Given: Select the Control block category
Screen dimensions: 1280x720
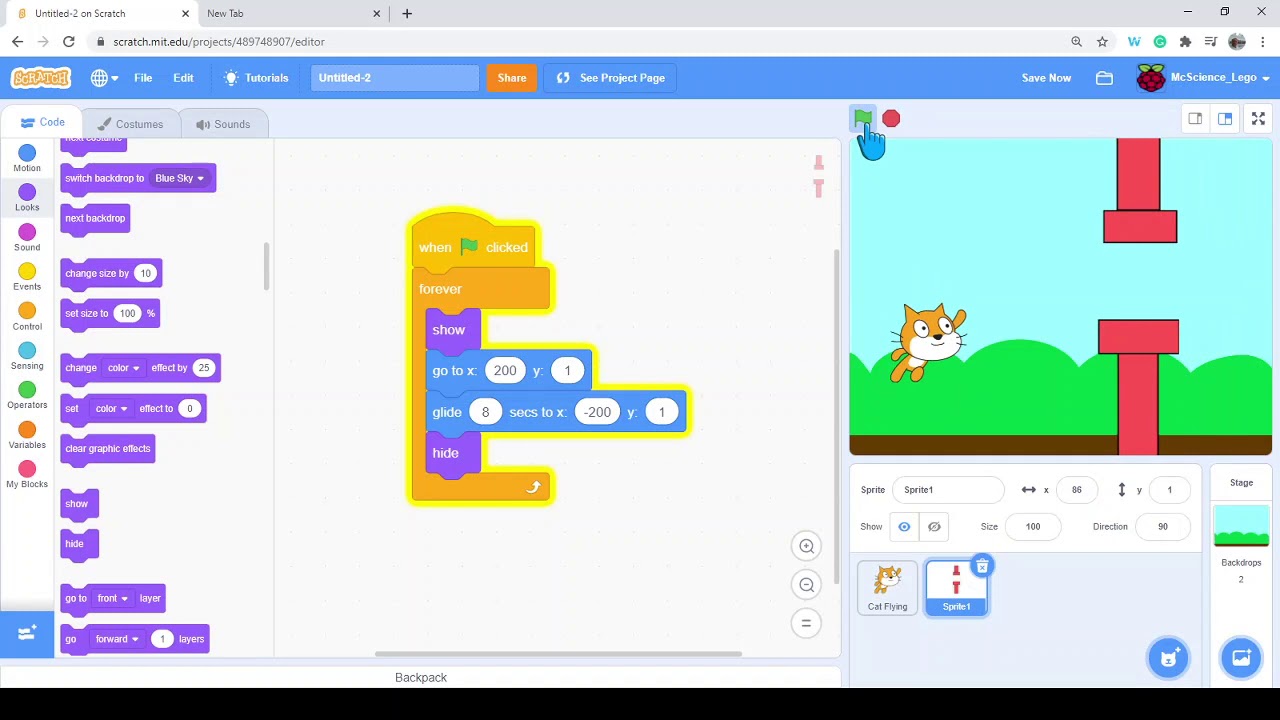Looking at the screenshot, I should tap(27, 316).
